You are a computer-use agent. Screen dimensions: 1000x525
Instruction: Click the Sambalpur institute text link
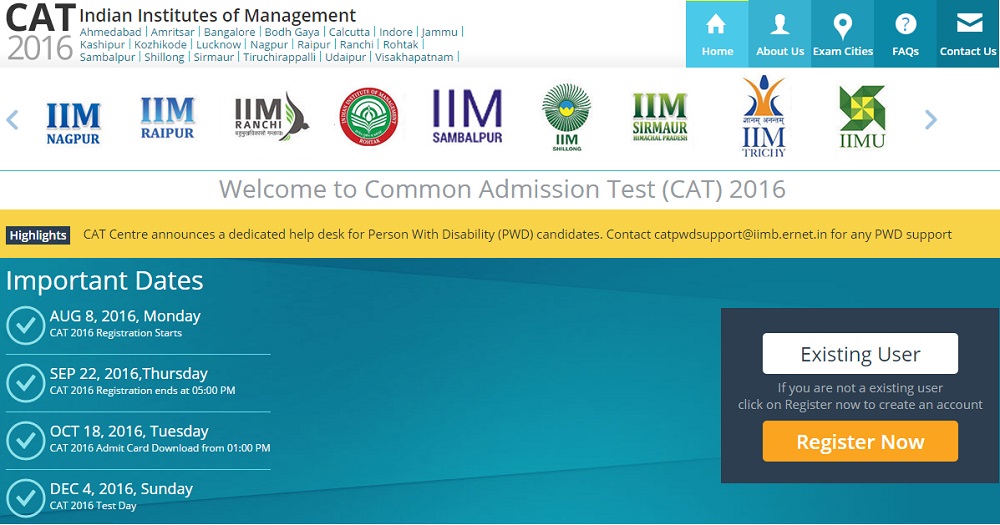(107, 57)
